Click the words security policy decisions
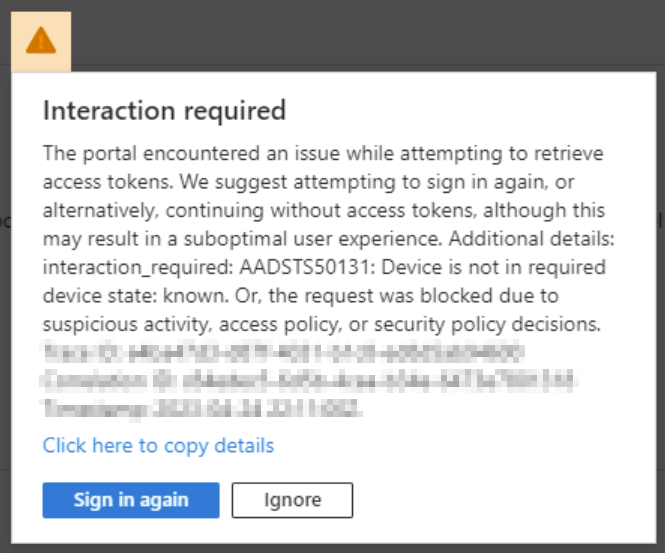 coord(487,325)
